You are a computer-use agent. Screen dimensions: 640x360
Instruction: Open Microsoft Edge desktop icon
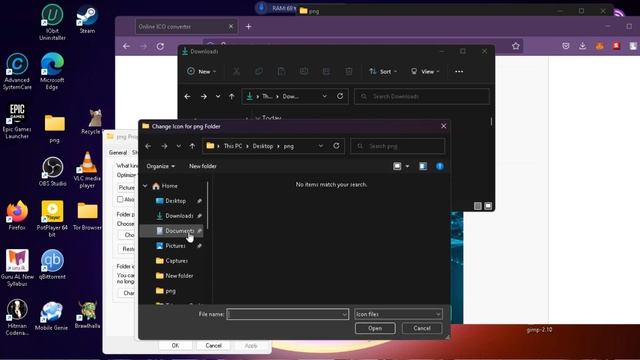52,71
